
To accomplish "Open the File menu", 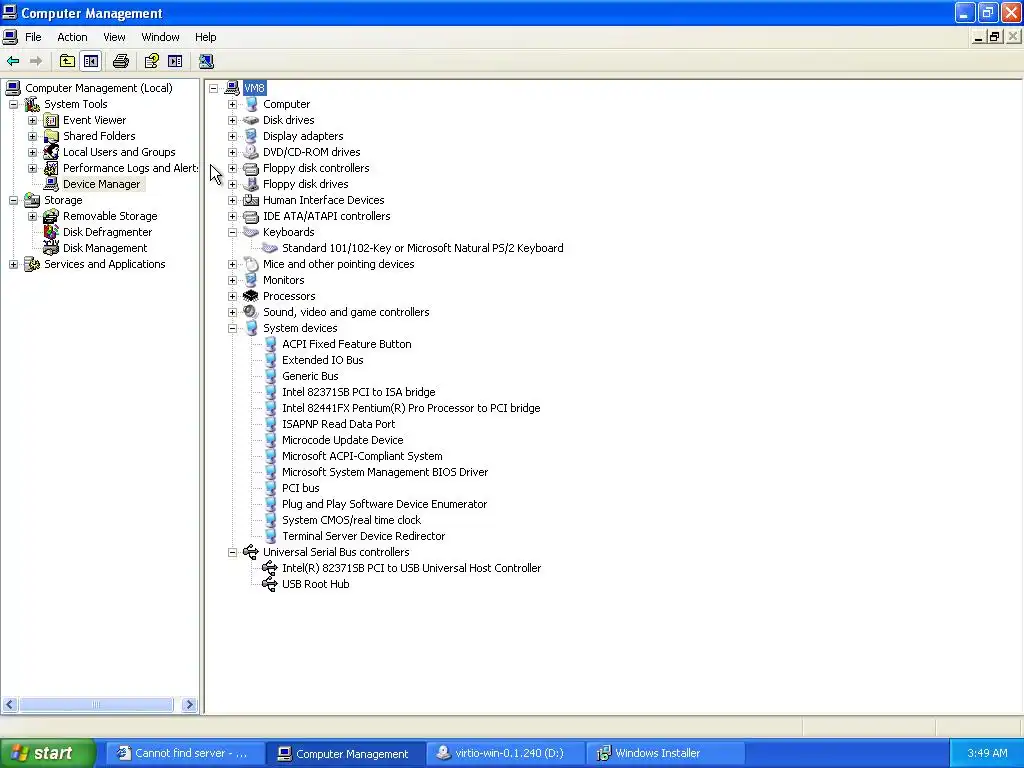I will pos(33,37).
